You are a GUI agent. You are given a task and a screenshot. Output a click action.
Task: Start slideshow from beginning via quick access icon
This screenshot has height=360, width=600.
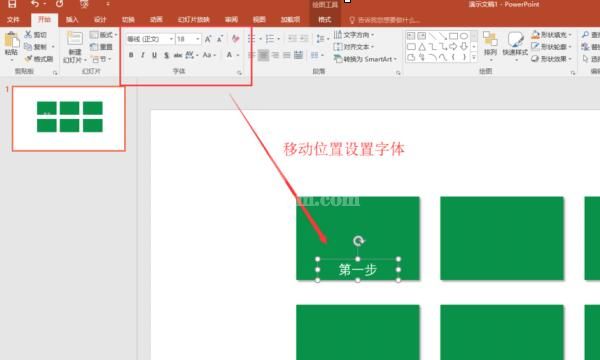coord(84,4)
